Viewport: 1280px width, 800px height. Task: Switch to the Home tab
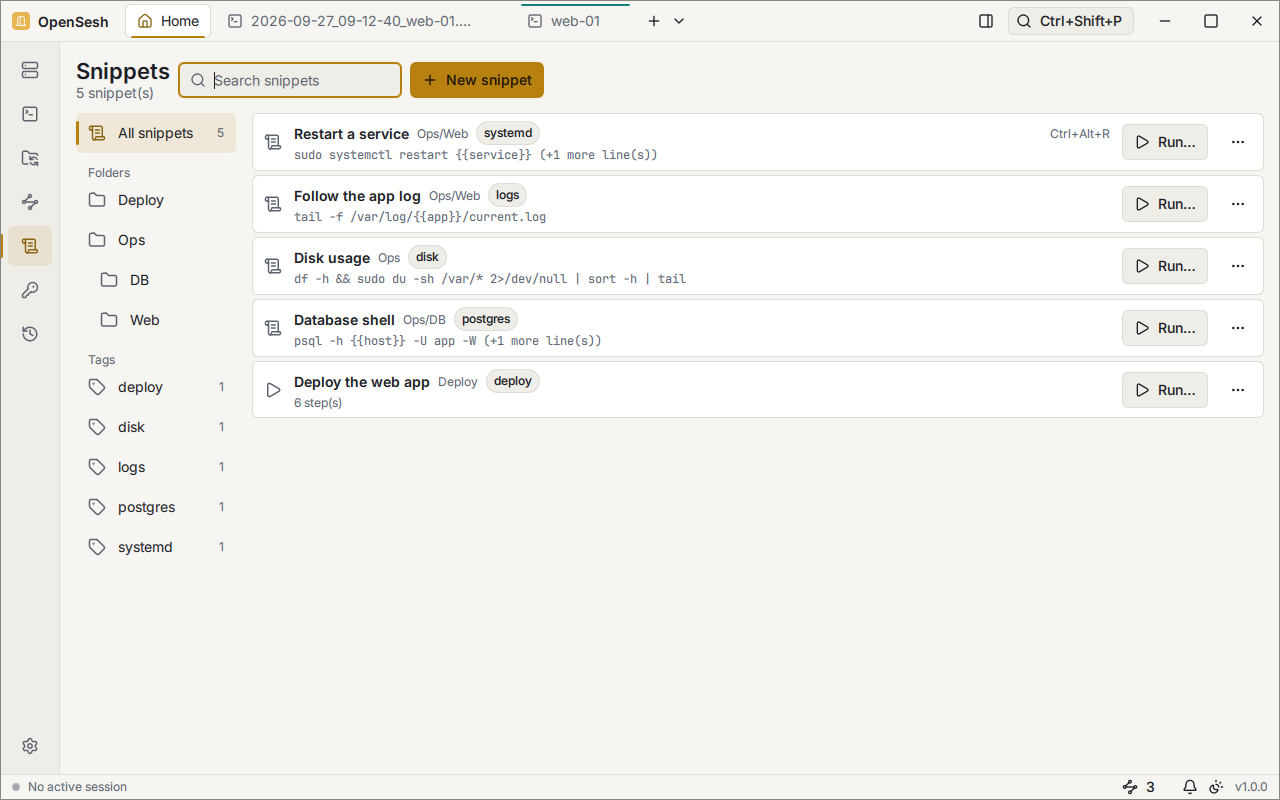click(x=168, y=21)
